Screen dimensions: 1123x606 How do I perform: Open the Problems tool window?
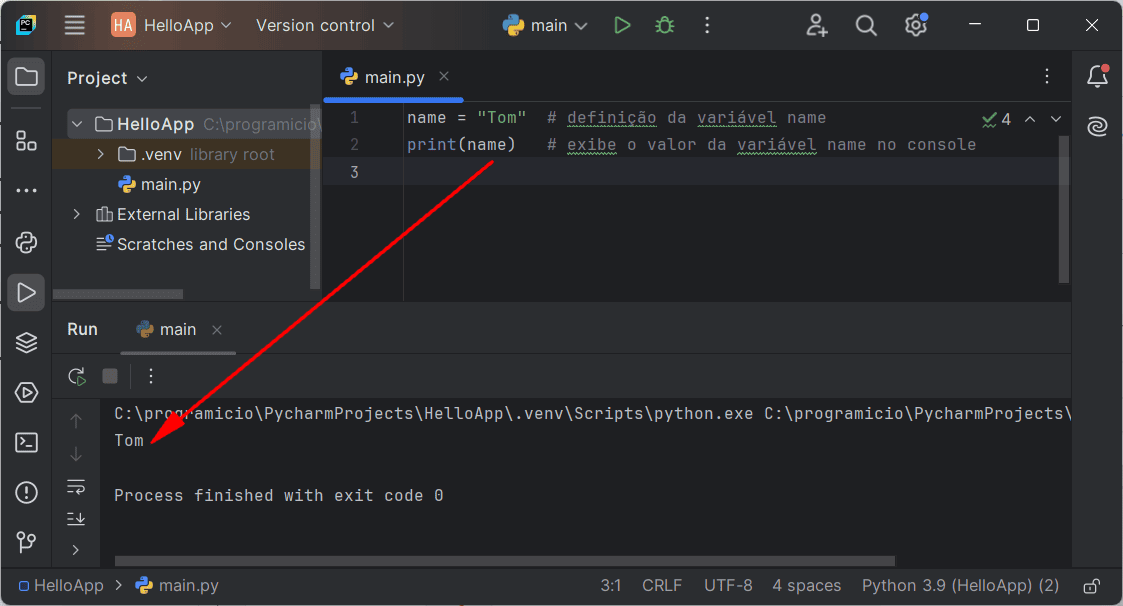point(26,493)
